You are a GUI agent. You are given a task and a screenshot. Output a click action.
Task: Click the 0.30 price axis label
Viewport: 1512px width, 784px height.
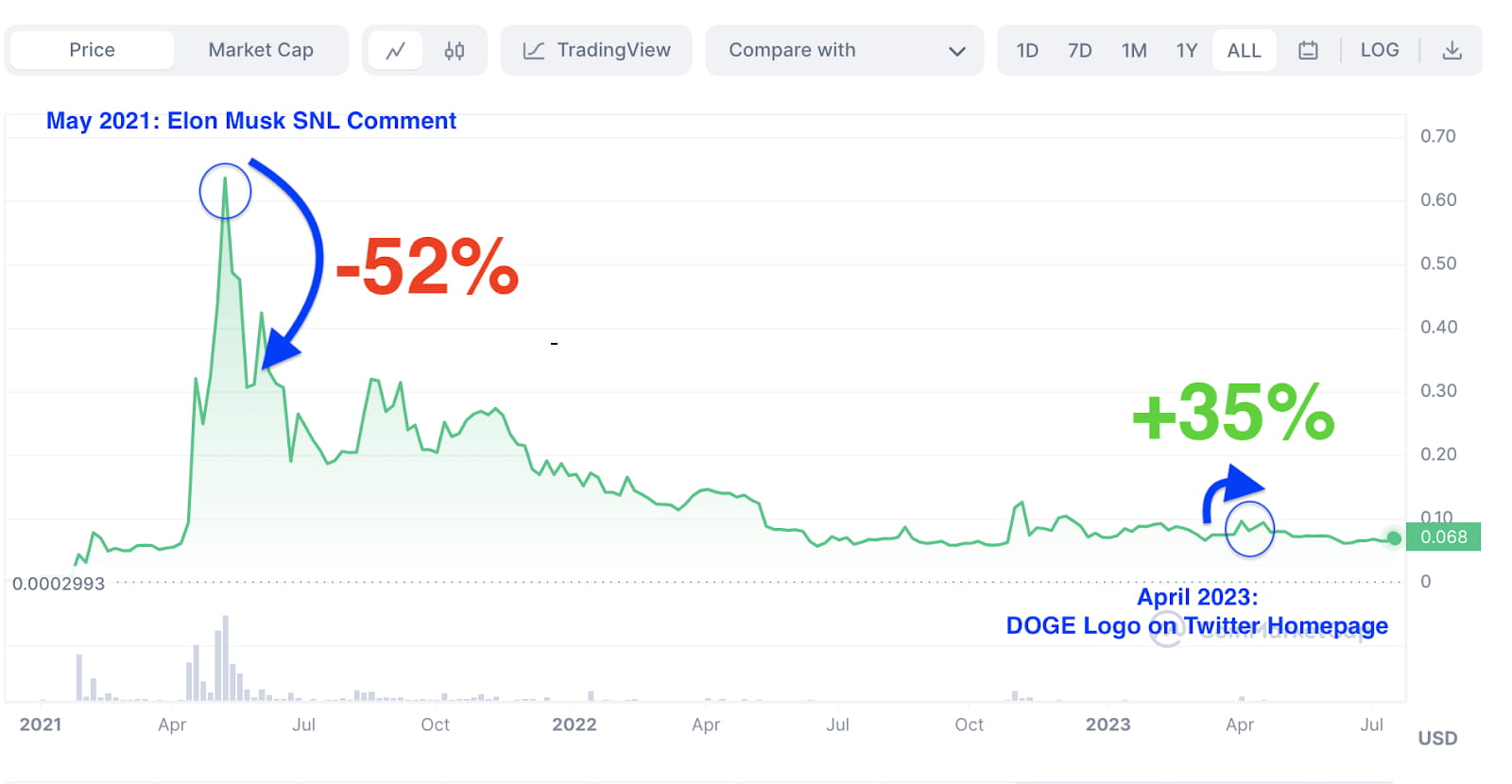coord(1438,390)
